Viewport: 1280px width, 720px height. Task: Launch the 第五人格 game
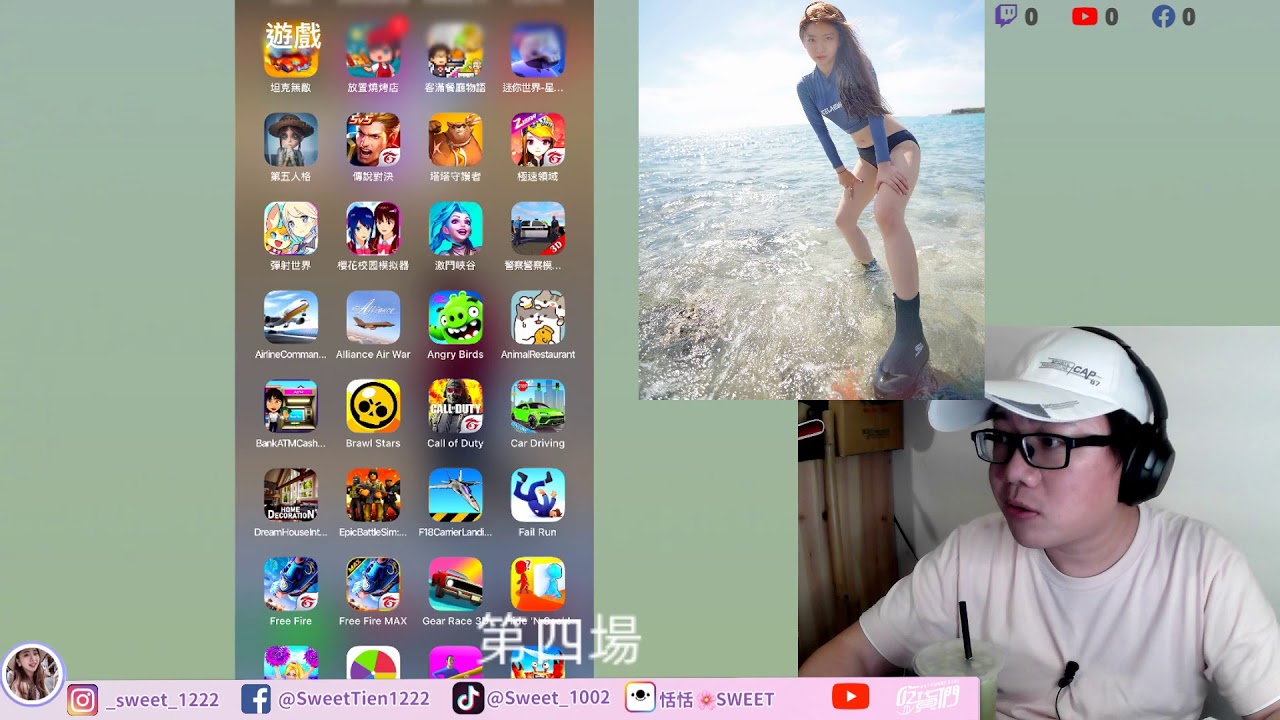[x=291, y=140]
